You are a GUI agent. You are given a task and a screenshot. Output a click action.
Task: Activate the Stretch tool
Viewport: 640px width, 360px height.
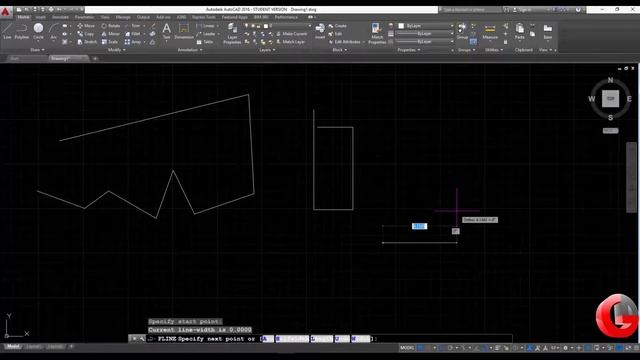click(x=87, y=42)
